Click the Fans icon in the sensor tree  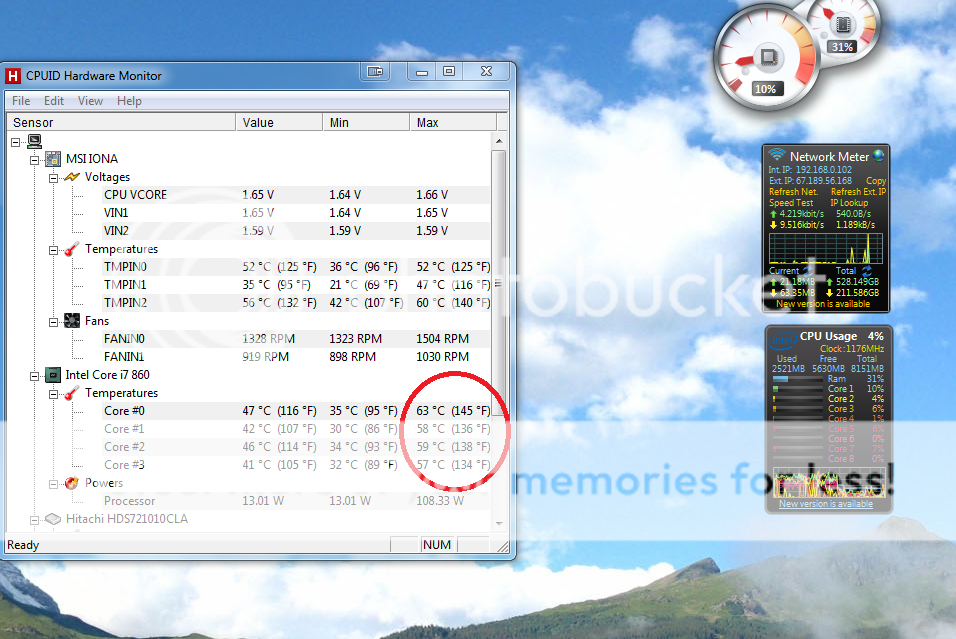click(x=70, y=320)
